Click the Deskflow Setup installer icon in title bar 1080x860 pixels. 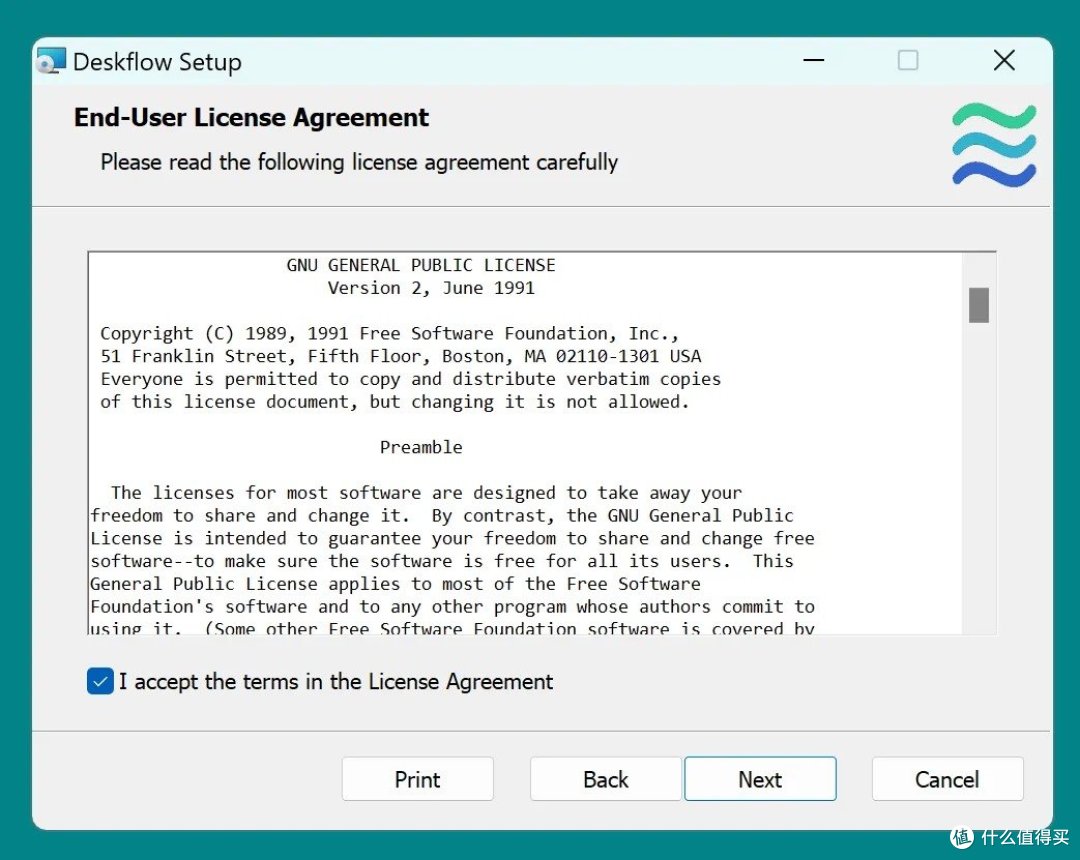(x=50, y=61)
